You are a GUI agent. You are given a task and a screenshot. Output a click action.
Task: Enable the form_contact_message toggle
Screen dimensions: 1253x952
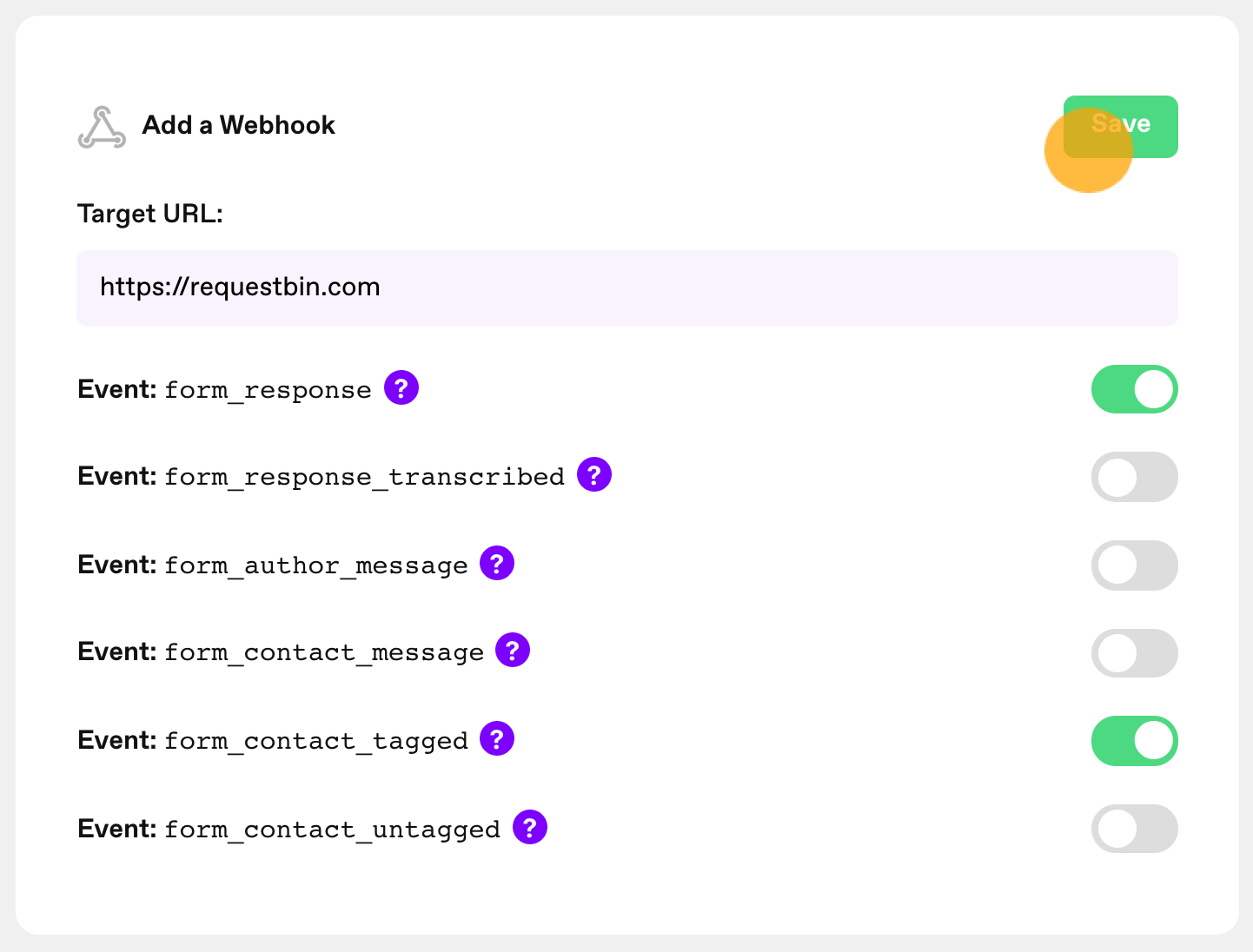click(1134, 653)
